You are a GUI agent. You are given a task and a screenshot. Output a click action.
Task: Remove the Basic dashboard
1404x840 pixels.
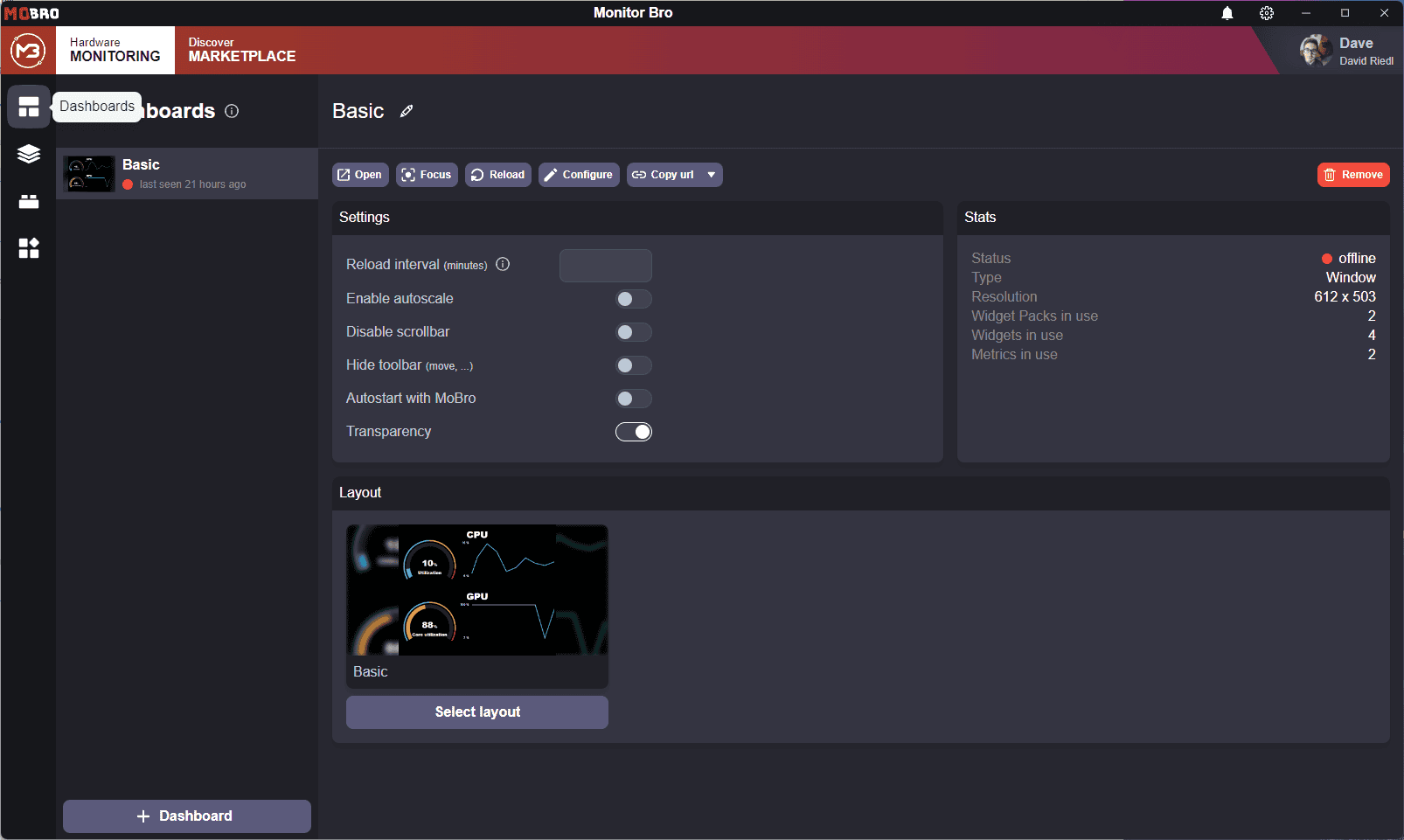point(1353,175)
